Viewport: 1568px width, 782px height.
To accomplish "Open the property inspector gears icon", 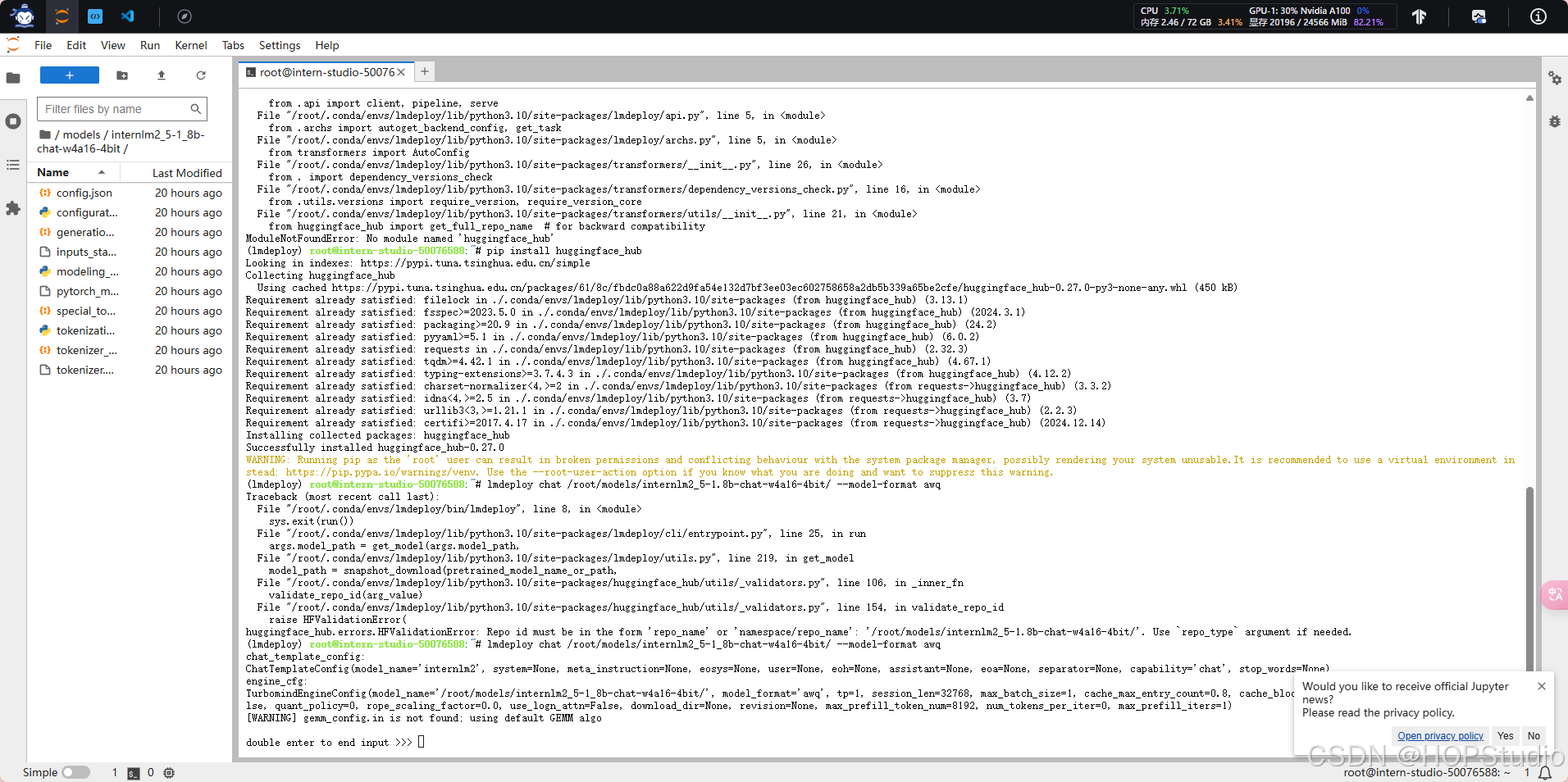I will [1556, 78].
